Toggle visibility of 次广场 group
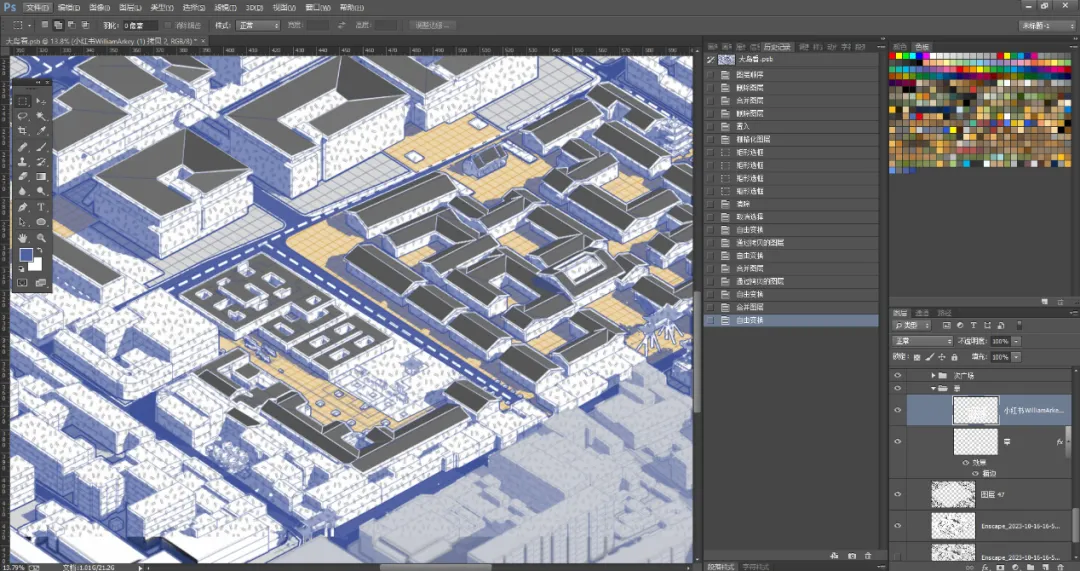 pos(897,375)
